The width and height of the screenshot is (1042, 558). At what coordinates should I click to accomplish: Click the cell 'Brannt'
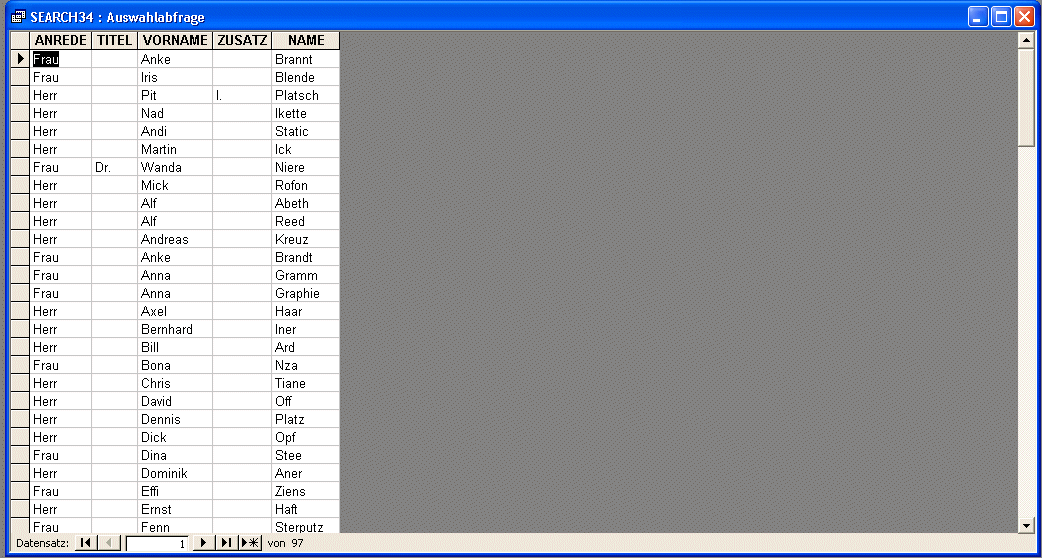(306, 59)
